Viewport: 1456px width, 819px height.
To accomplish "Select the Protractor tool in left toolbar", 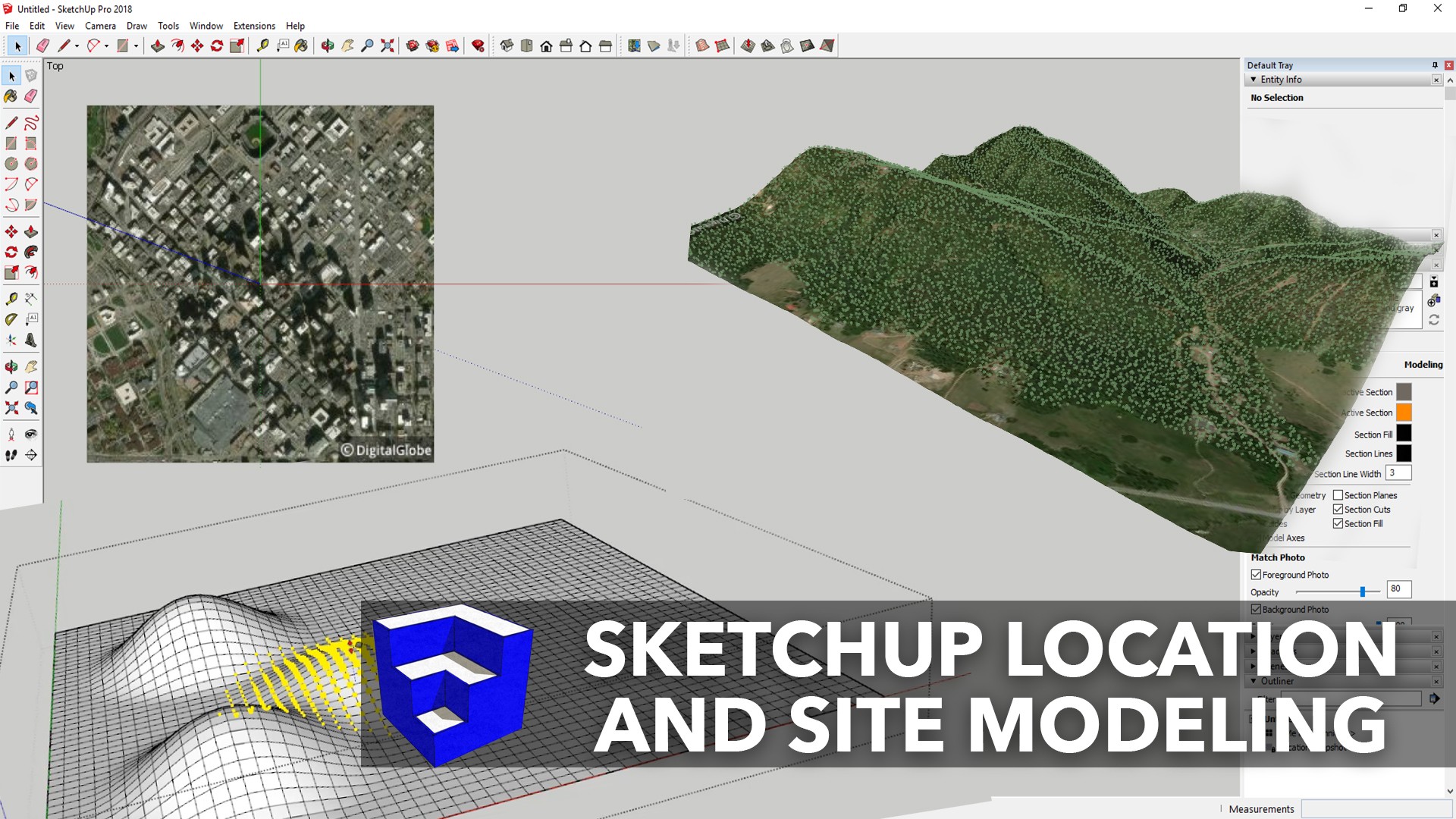I will coord(11,320).
